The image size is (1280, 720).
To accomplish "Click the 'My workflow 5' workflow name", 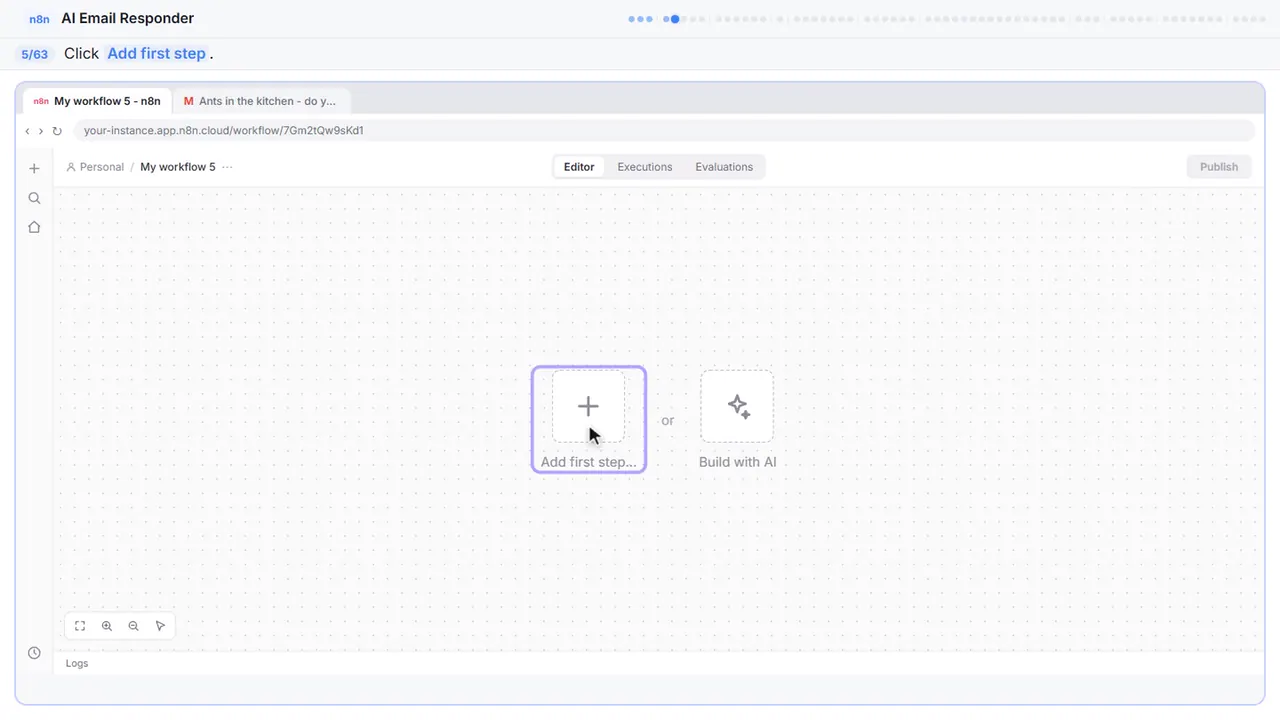I will click(178, 167).
